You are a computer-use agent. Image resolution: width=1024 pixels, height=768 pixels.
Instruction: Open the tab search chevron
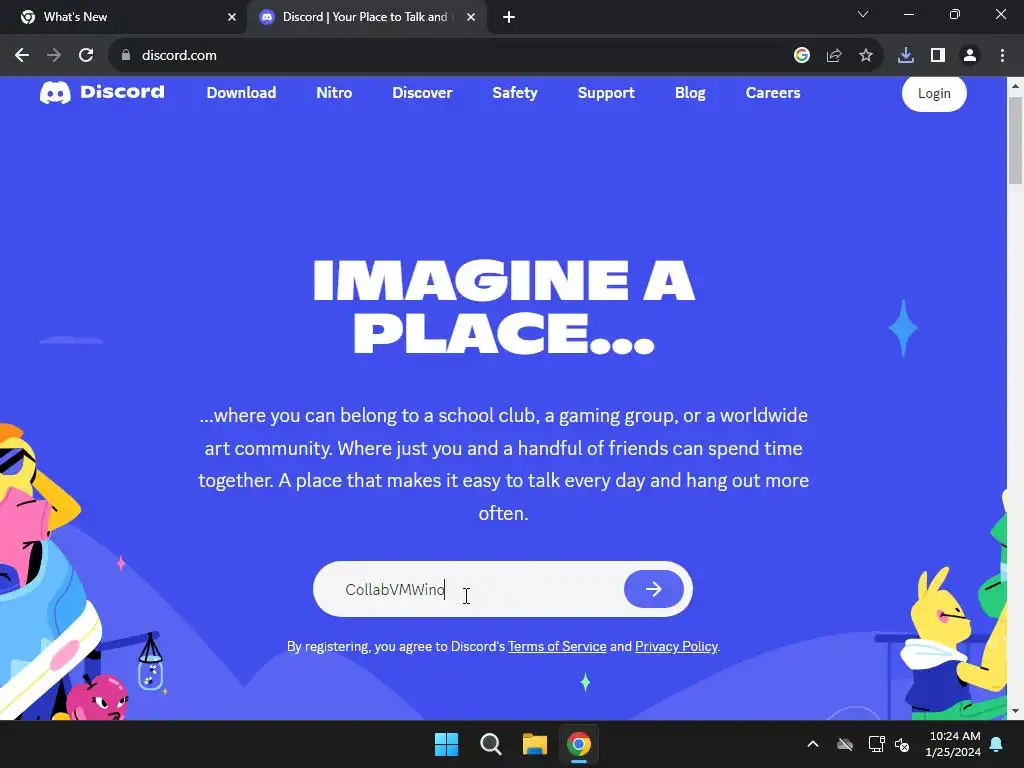(x=863, y=14)
